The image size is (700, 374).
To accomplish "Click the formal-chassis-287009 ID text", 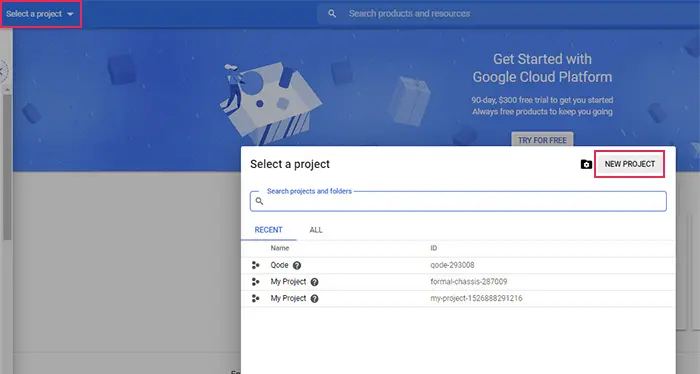I will pyautogui.click(x=469, y=282).
